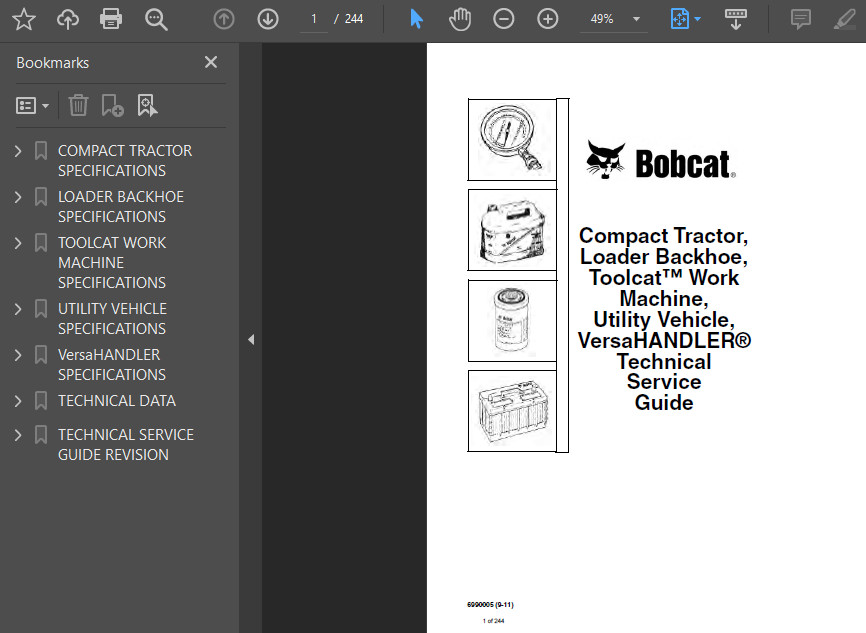Open COMPACT TRACTOR SPECIFICATIONS bookmark

125,161
